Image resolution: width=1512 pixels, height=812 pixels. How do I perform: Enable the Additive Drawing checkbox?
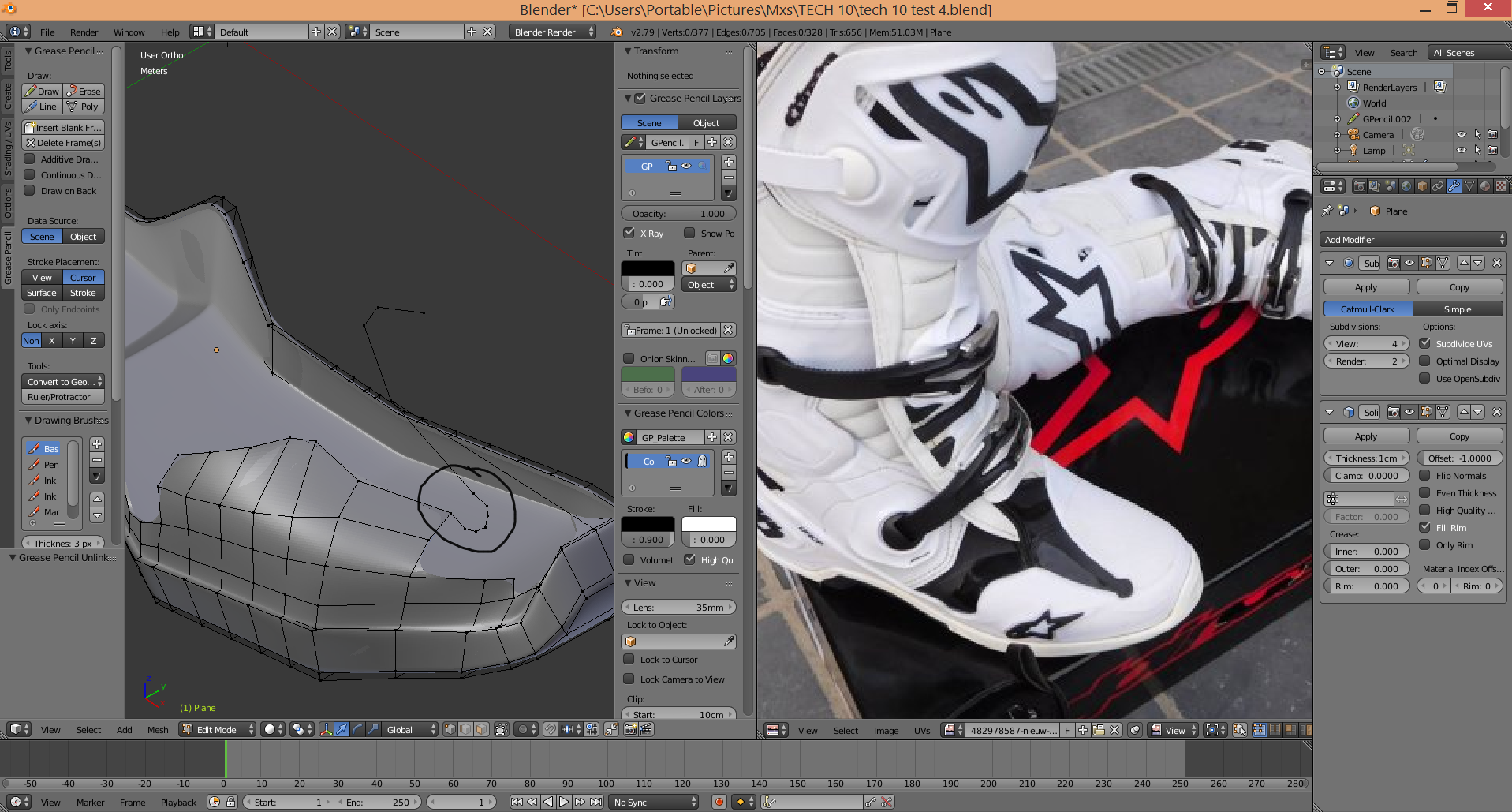pos(30,159)
